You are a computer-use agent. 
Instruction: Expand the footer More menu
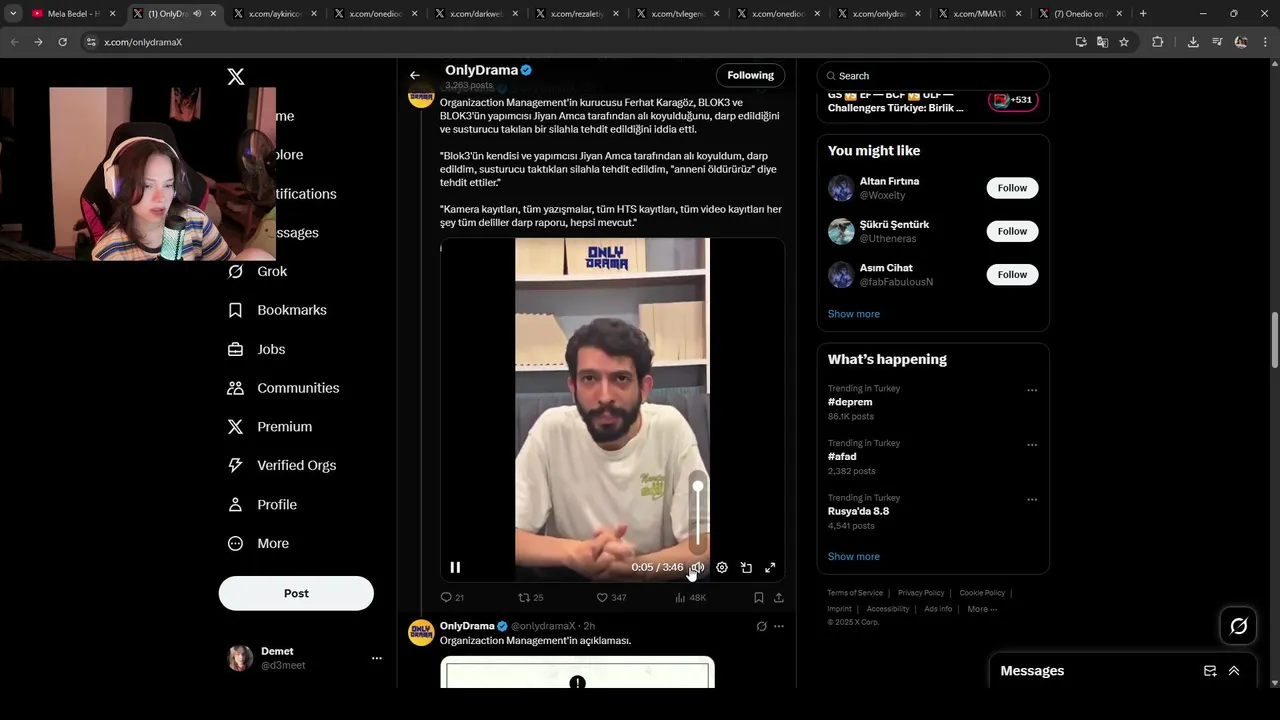click(x=982, y=609)
